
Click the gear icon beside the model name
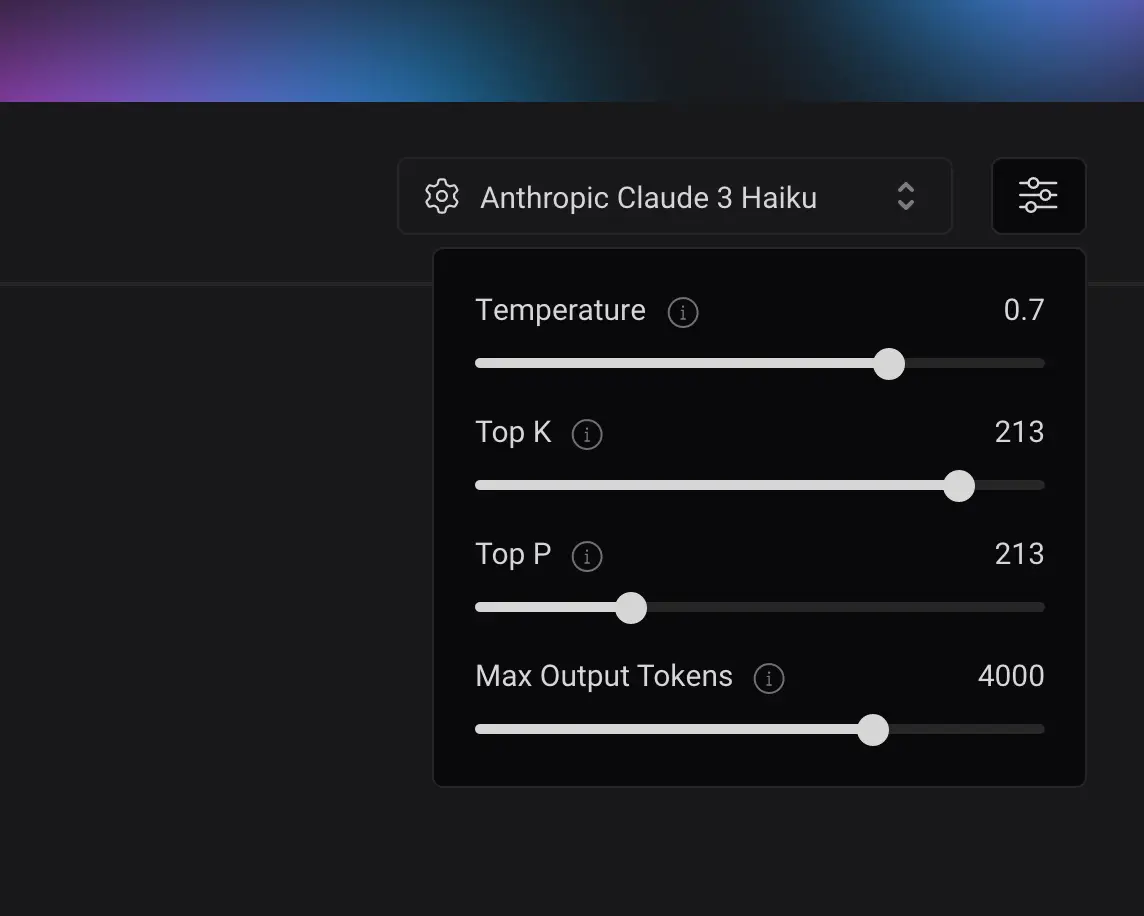coord(442,196)
